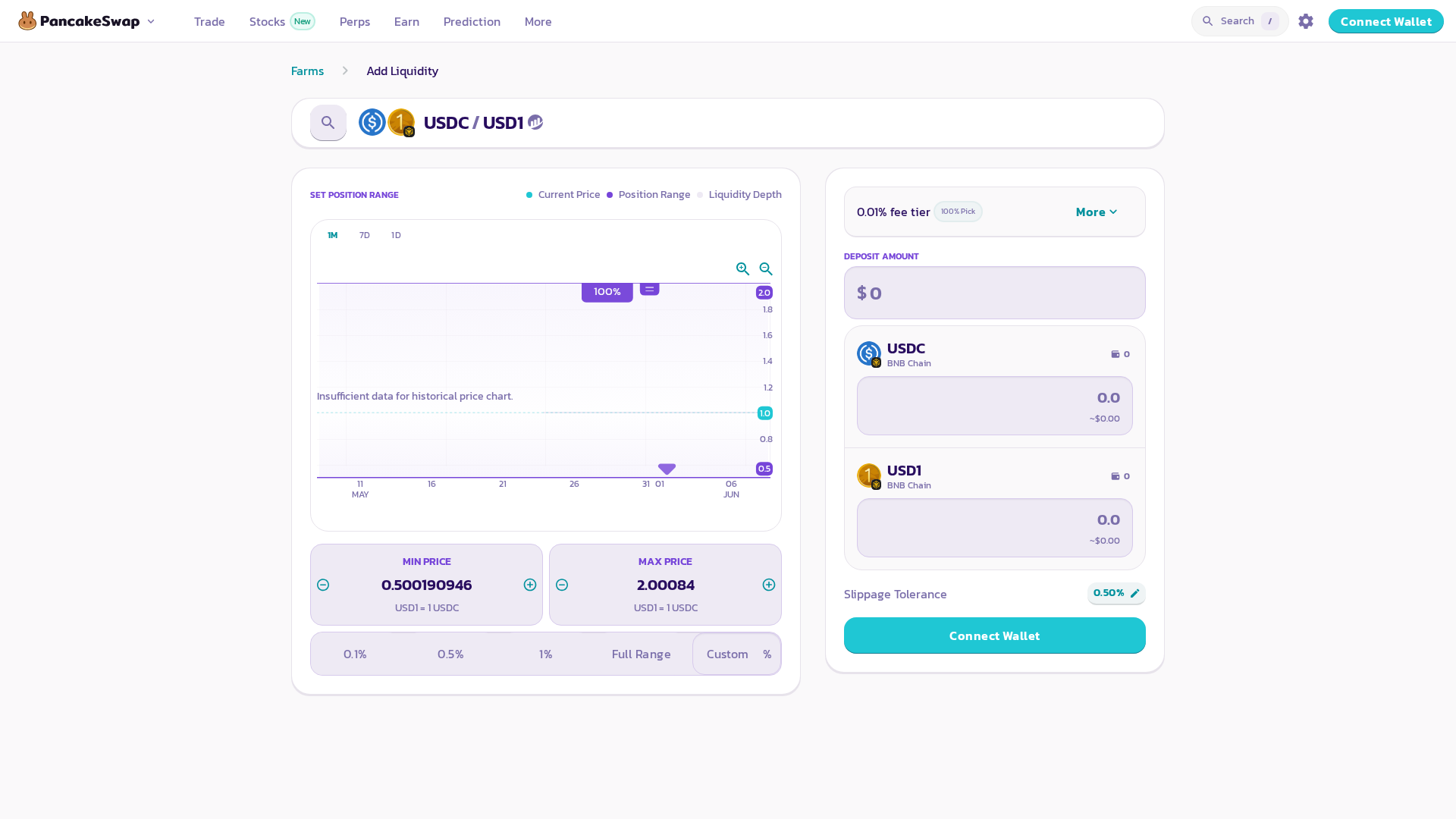The width and height of the screenshot is (1456, 819).
Task: Click Connect Wallet in the header
Action: tap(1386, 21)
